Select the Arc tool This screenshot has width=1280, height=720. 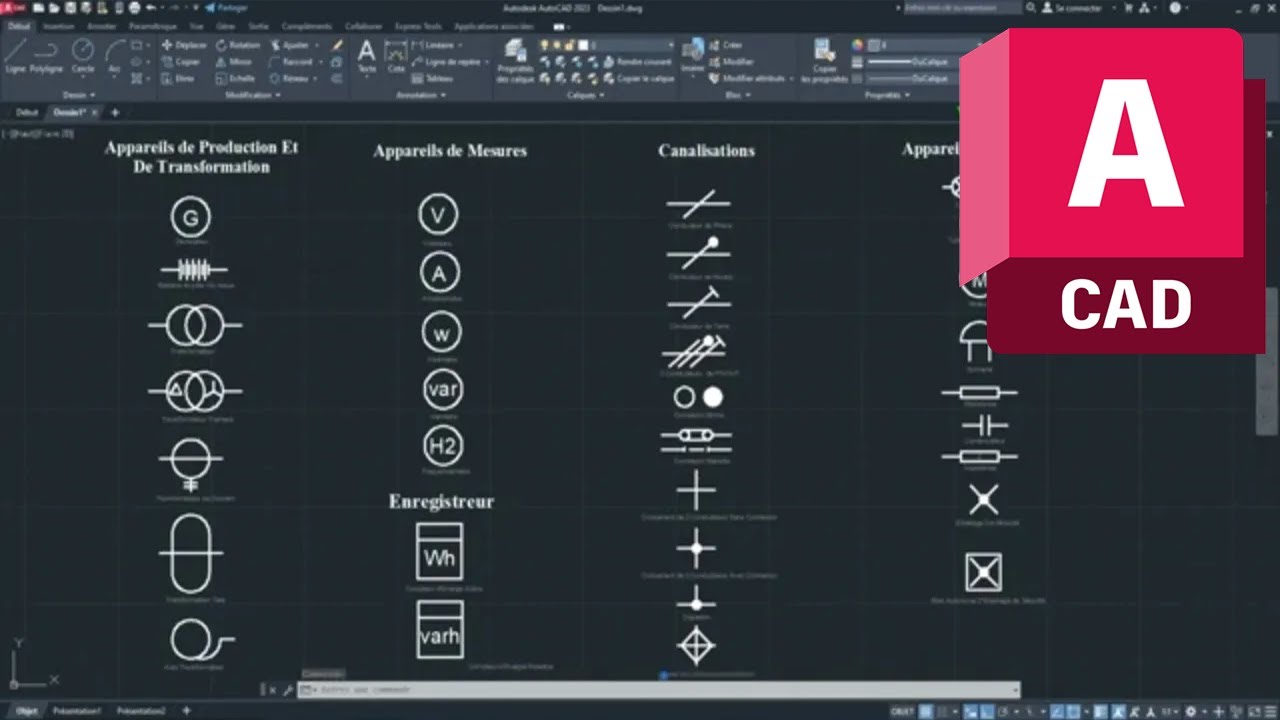click(115, 55)
